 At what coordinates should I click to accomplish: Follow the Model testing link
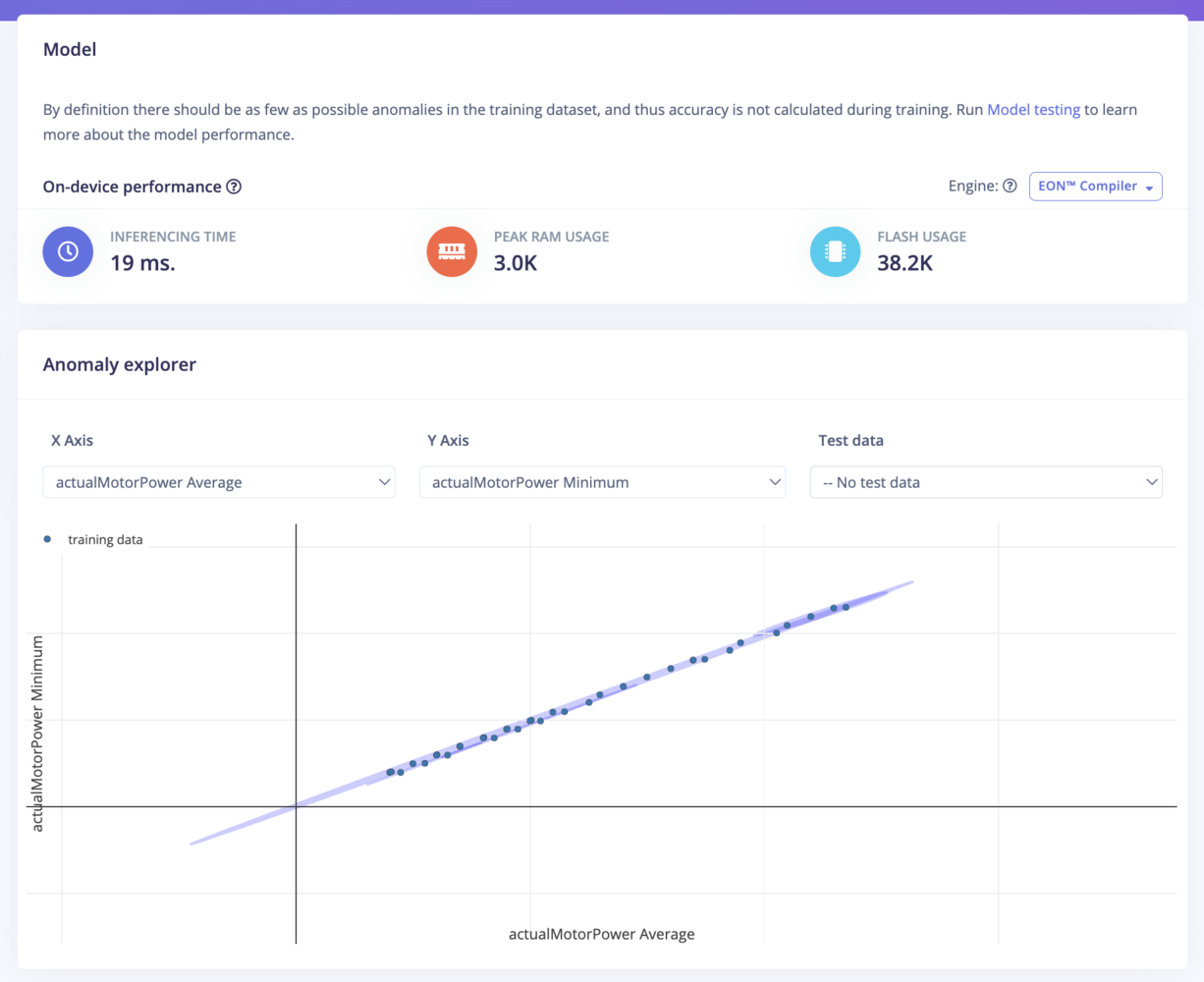(x=1033, y=110)
